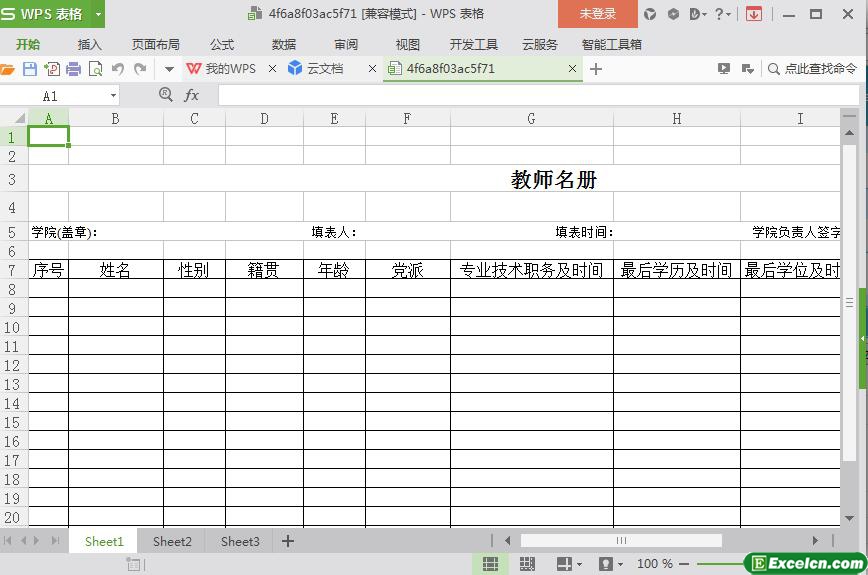Click the Undo arrow icon

[x=118, y=69]
